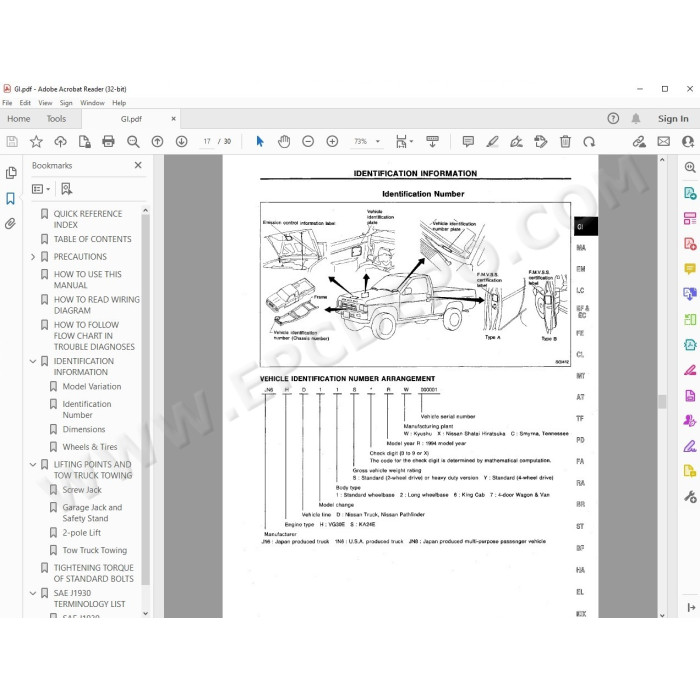Zoom out with minus icon
Viewport: 700px width, 700px height.
(x=308, y=142)
